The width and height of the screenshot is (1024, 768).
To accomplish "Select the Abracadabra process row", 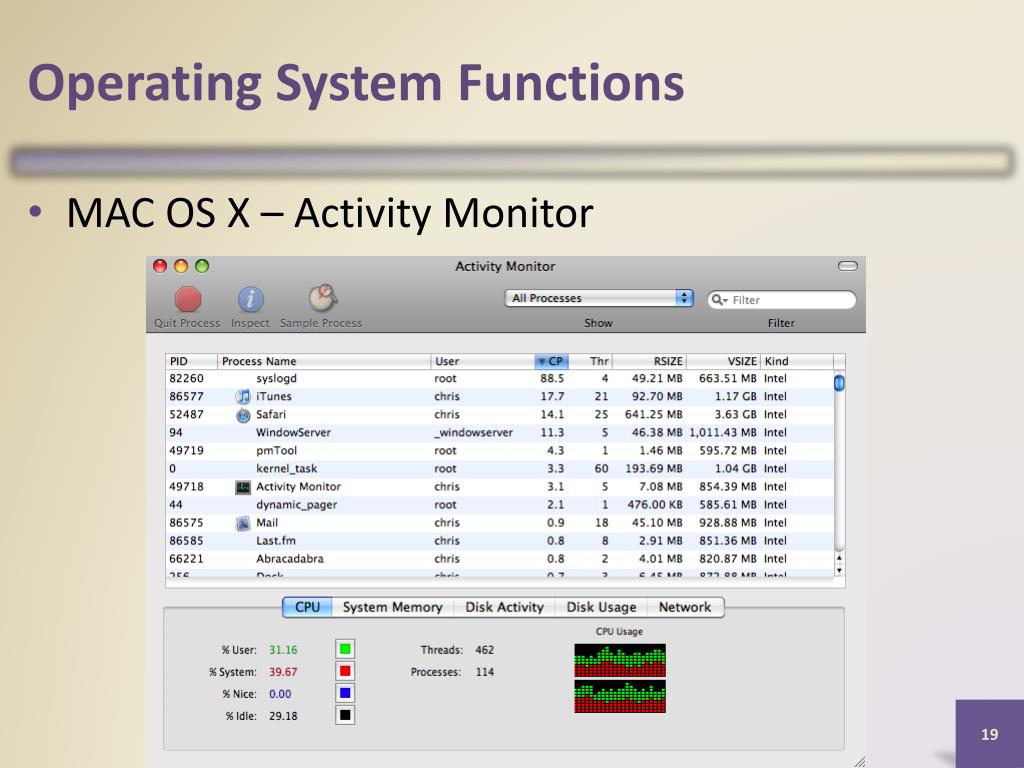I will coord(500,559).
